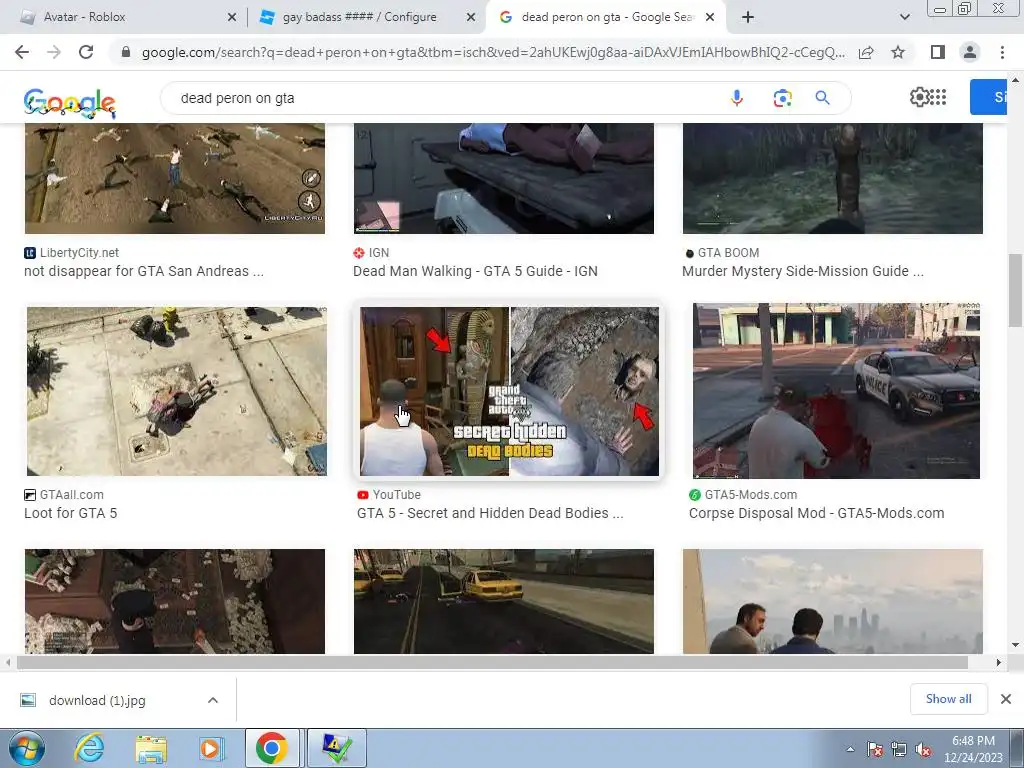This screenshot has width=1024, height=768.
Task: Submit search with the magnifier icon
Action: (x=823, y=98)
